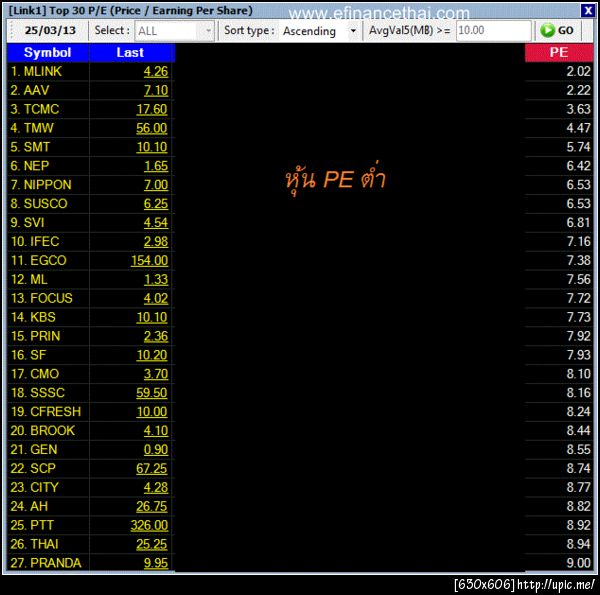Screen dimensions: 600x595
Task: Click PTT last price 326.00
Action: click(149, 525)
